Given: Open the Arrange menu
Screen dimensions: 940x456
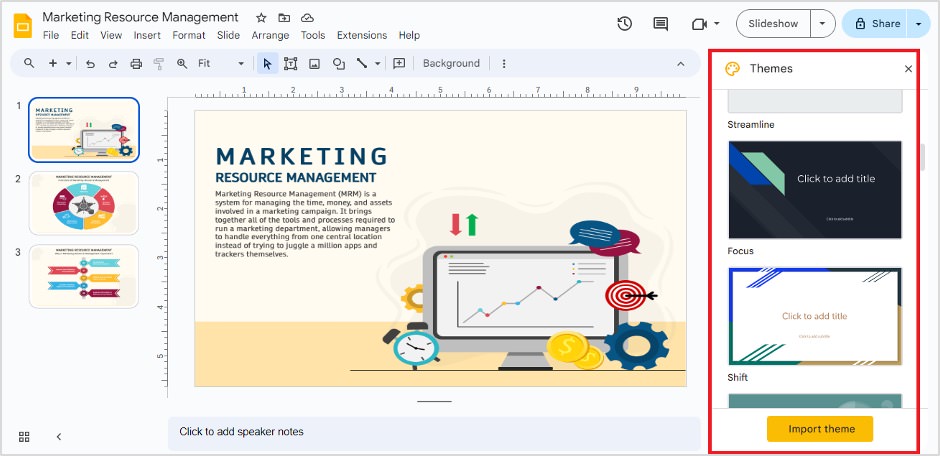Looking at the screenshot, I should pyautogui.click(x=270, y=35).
